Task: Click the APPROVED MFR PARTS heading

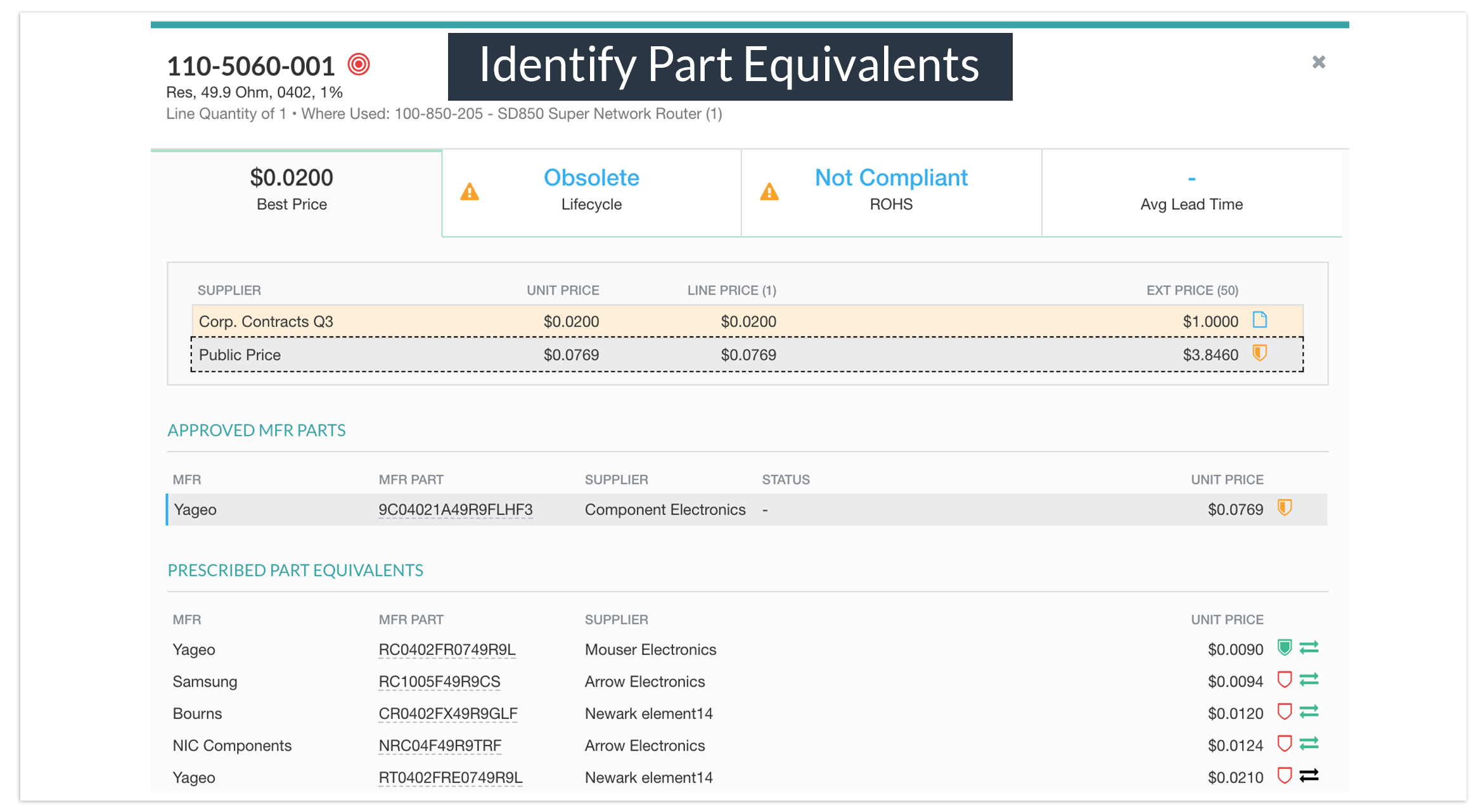Action: coord(257,431)
